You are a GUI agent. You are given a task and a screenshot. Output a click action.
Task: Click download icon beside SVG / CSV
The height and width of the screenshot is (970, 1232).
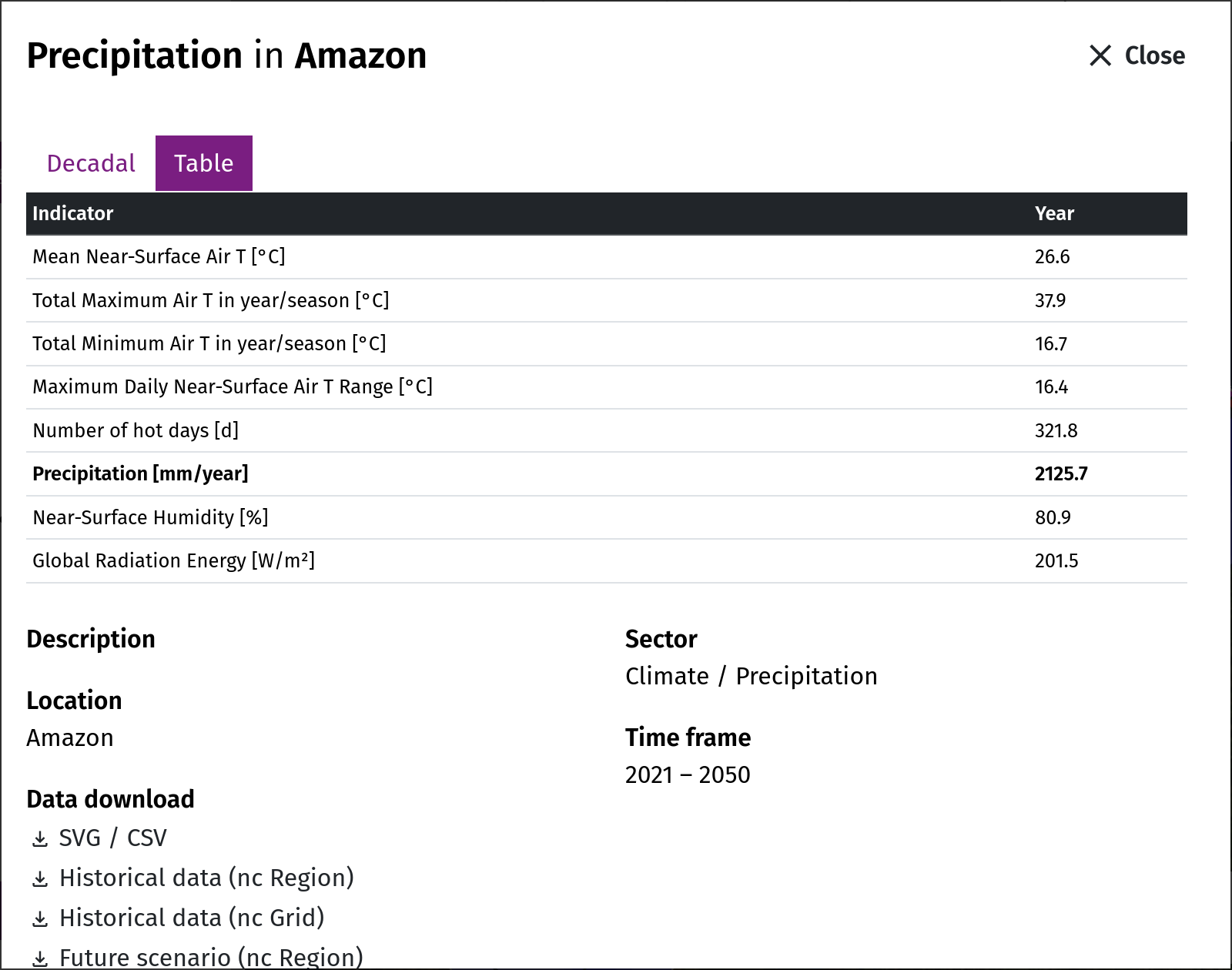pos(40,839)
